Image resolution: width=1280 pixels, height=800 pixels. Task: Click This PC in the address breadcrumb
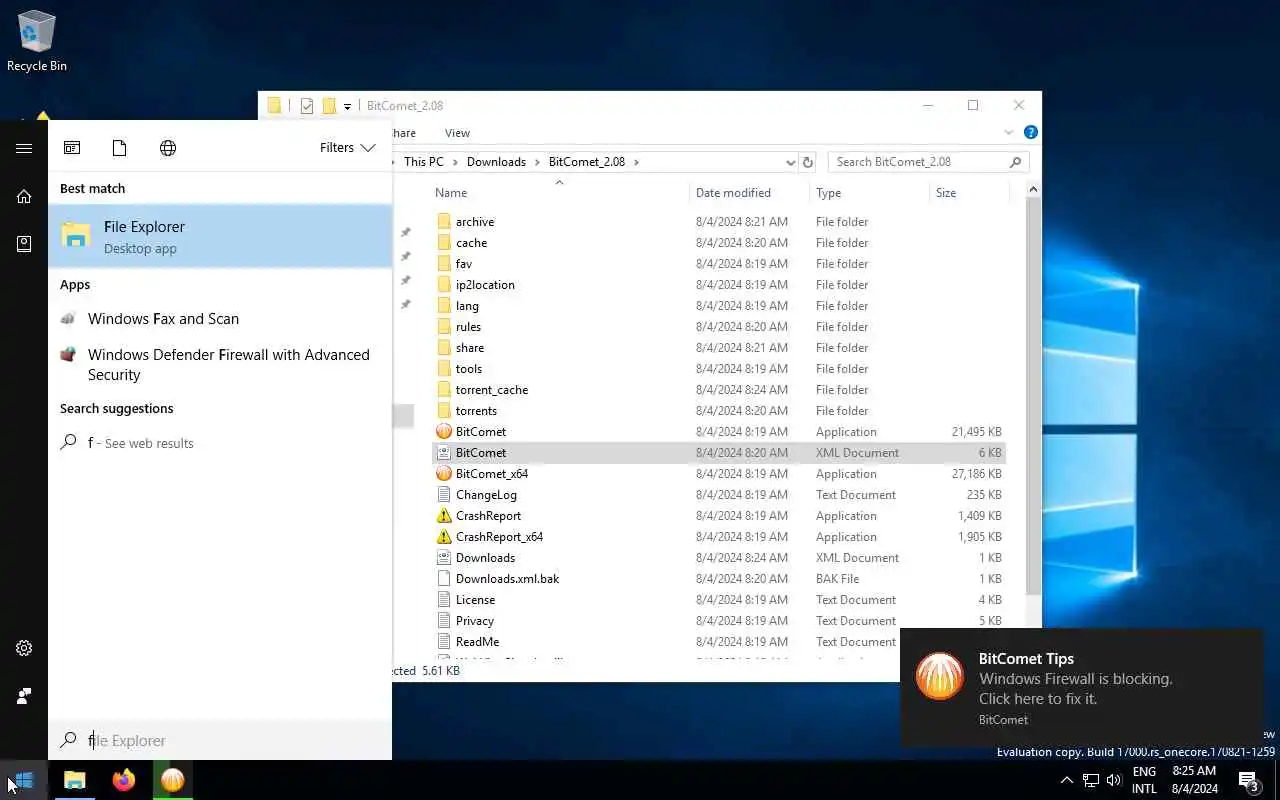[423, 162]
